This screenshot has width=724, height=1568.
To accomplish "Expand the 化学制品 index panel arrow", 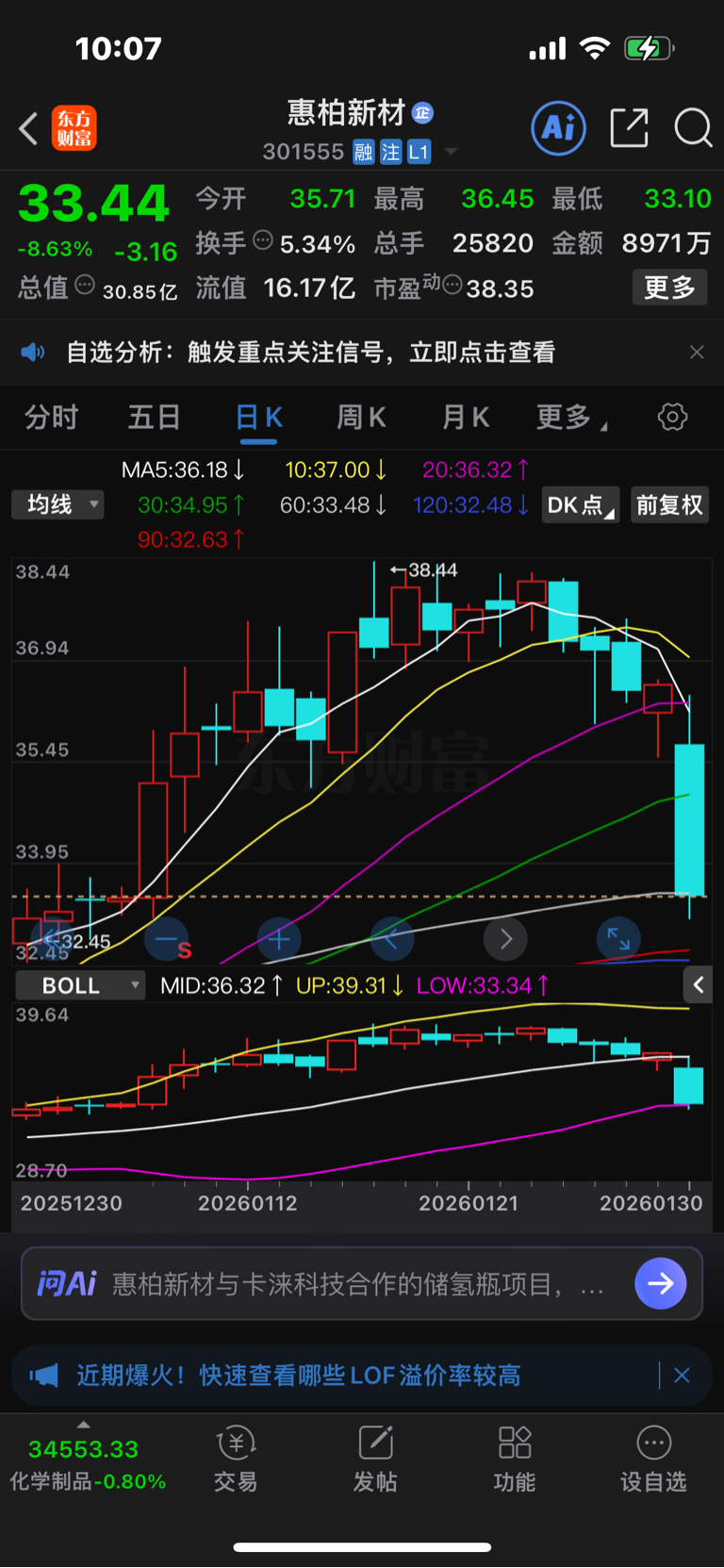I will click(84, 1425).
